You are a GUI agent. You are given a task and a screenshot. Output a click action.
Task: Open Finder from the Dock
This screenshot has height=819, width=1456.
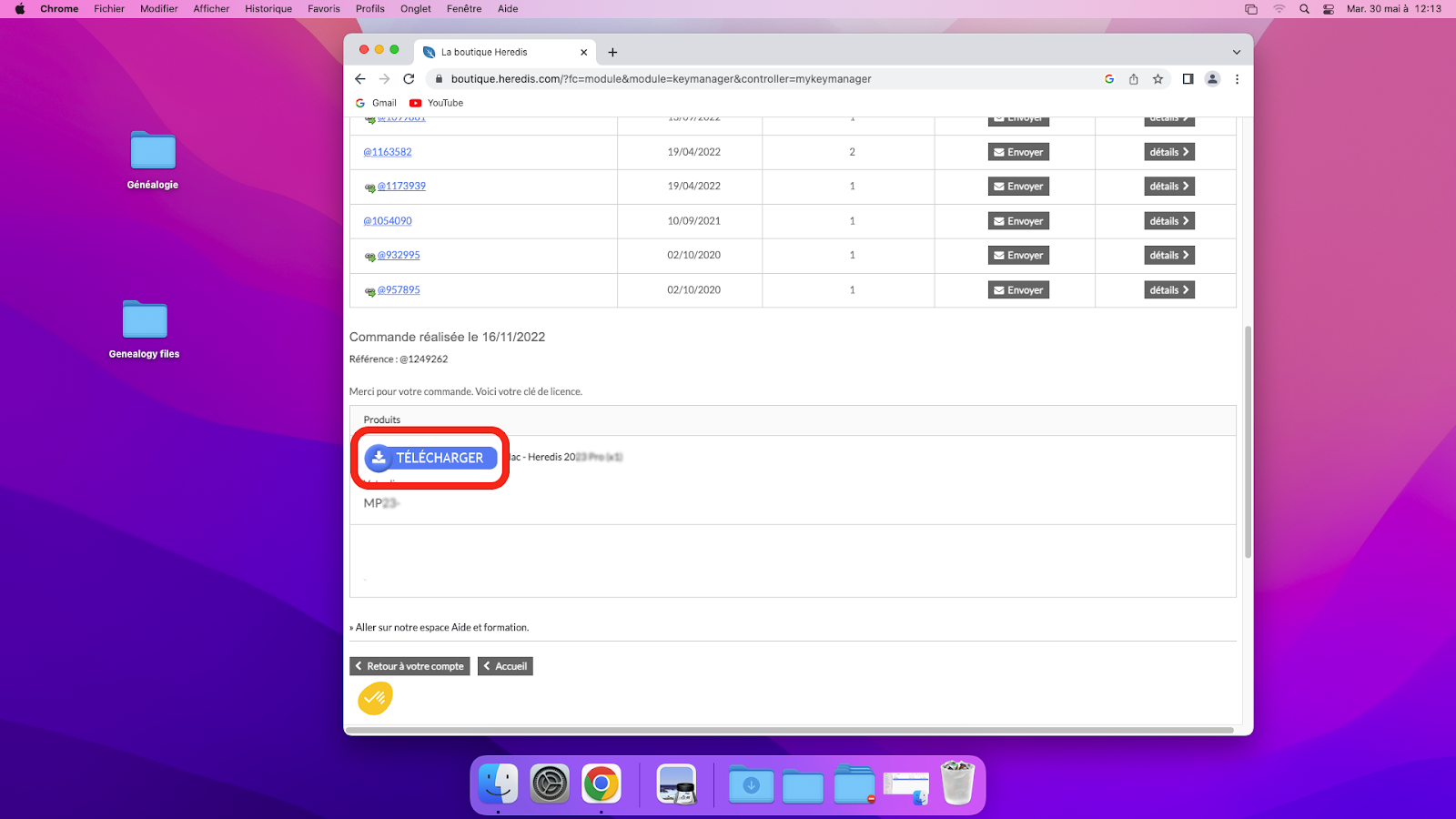[498, 784]
